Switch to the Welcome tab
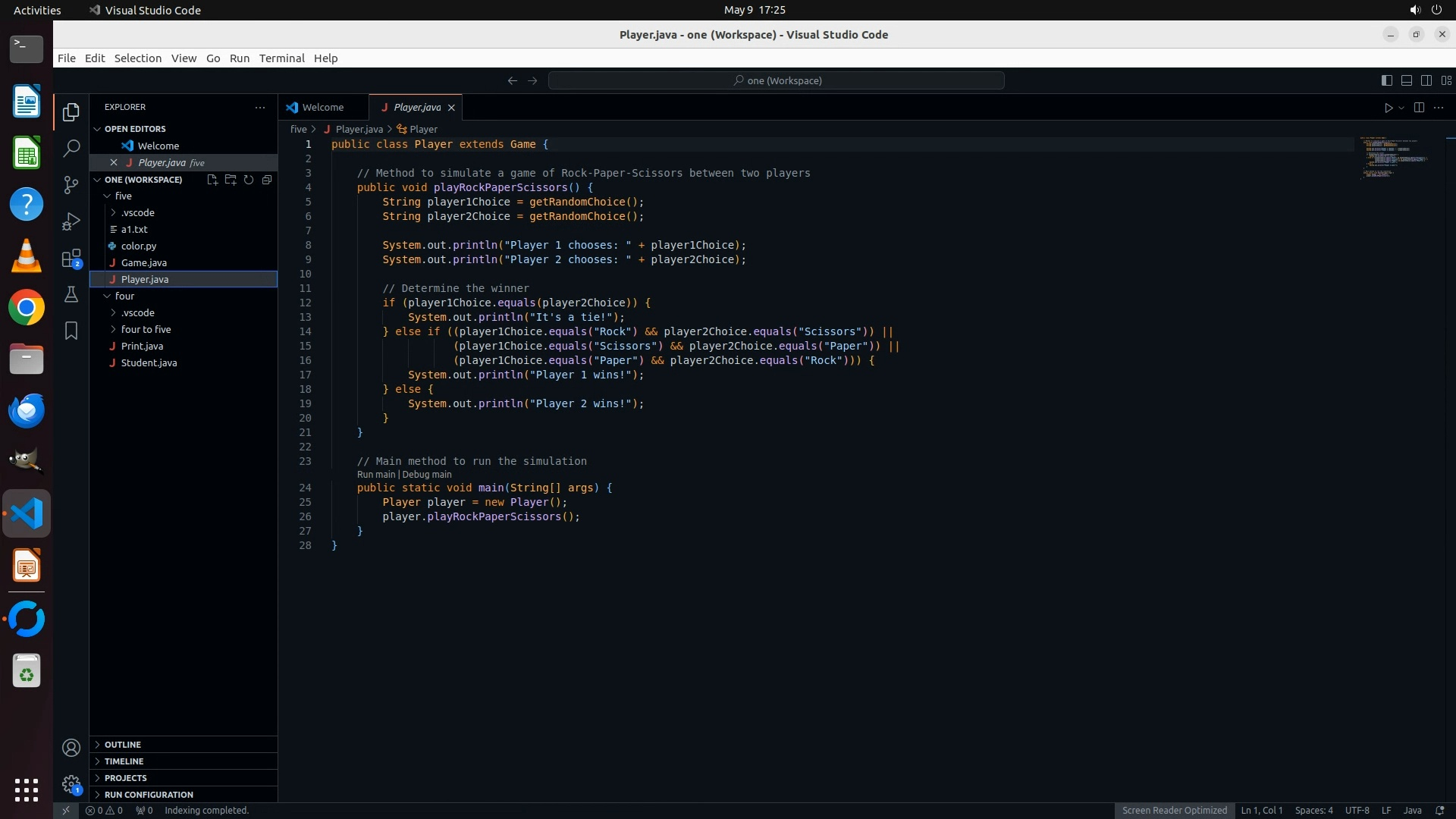 [322, 108]
